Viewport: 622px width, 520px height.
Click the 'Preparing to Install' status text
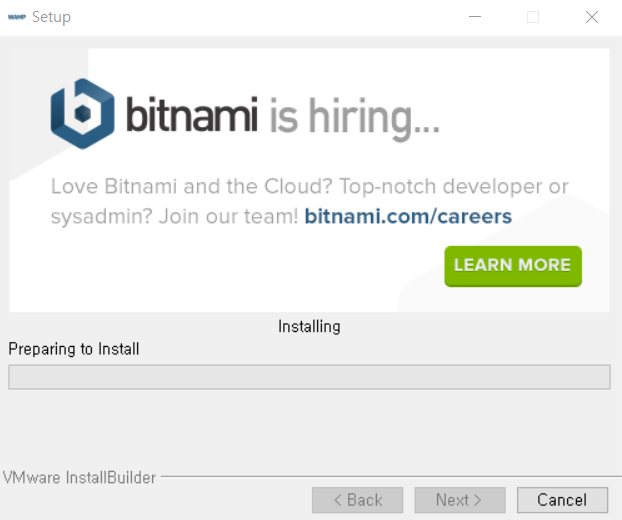point(74,349)
